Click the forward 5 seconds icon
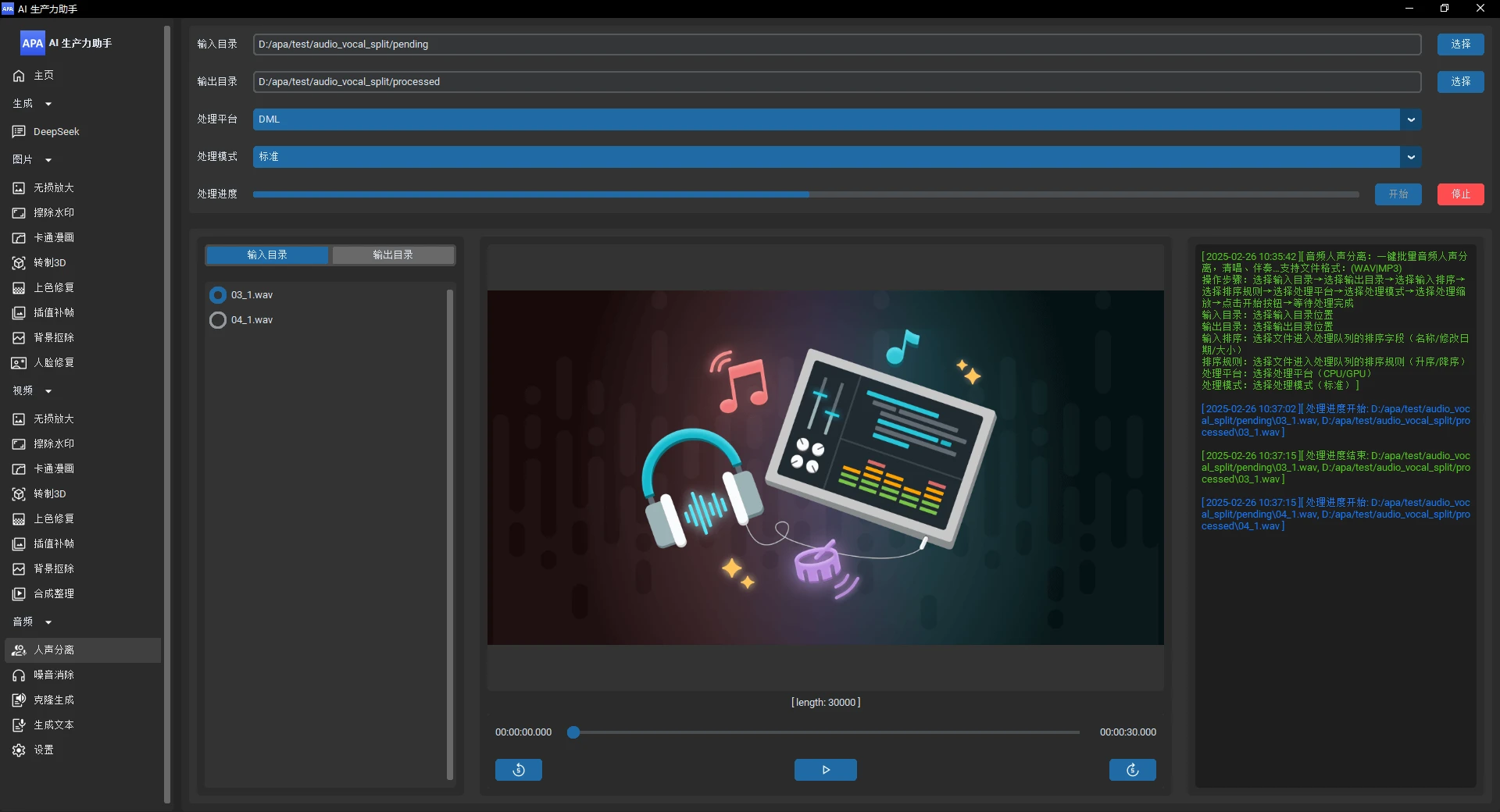Image resolution: width=1500 pixels, height=812 pixels. pos(1132,770)
